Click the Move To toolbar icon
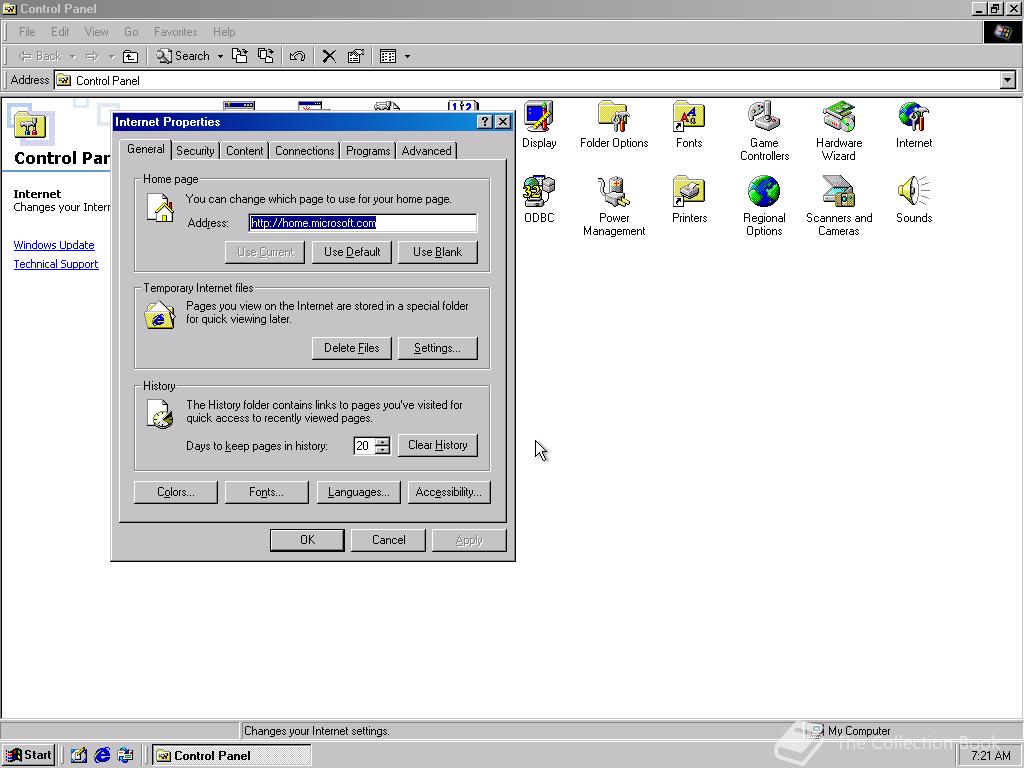Viewport: 1024px width, 768px height. [x=240, y=56]
